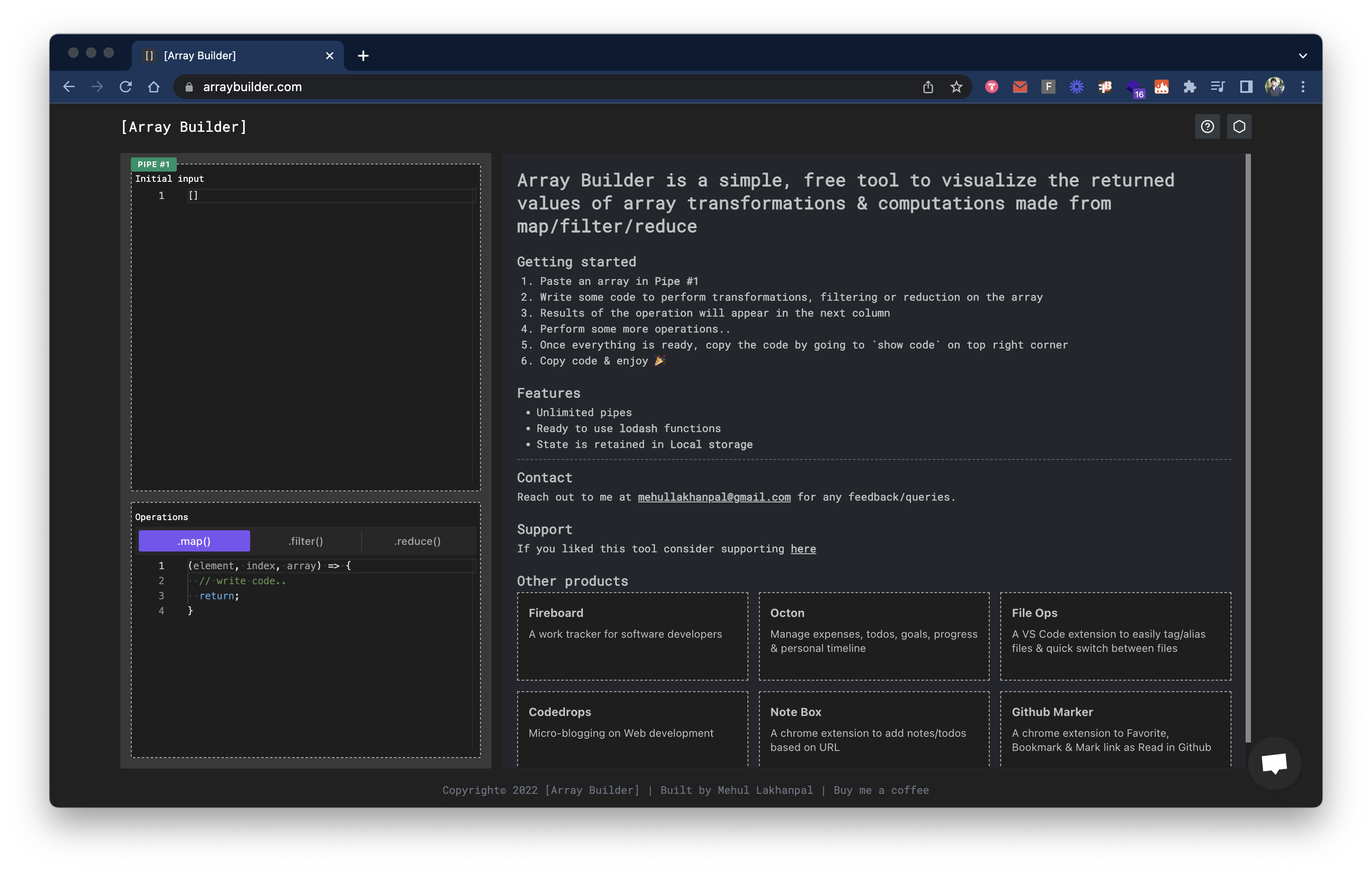Open the Chrome three-dot menu
This screenshot has height=873, width=1372.
point(1303,87)
